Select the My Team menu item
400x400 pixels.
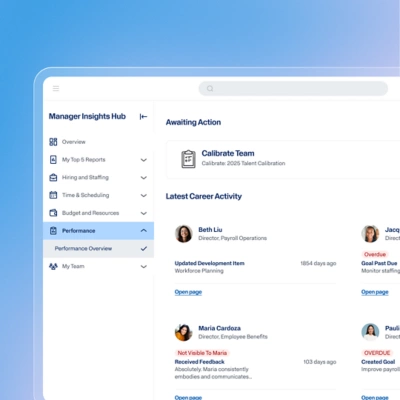(x=98, y=266)
